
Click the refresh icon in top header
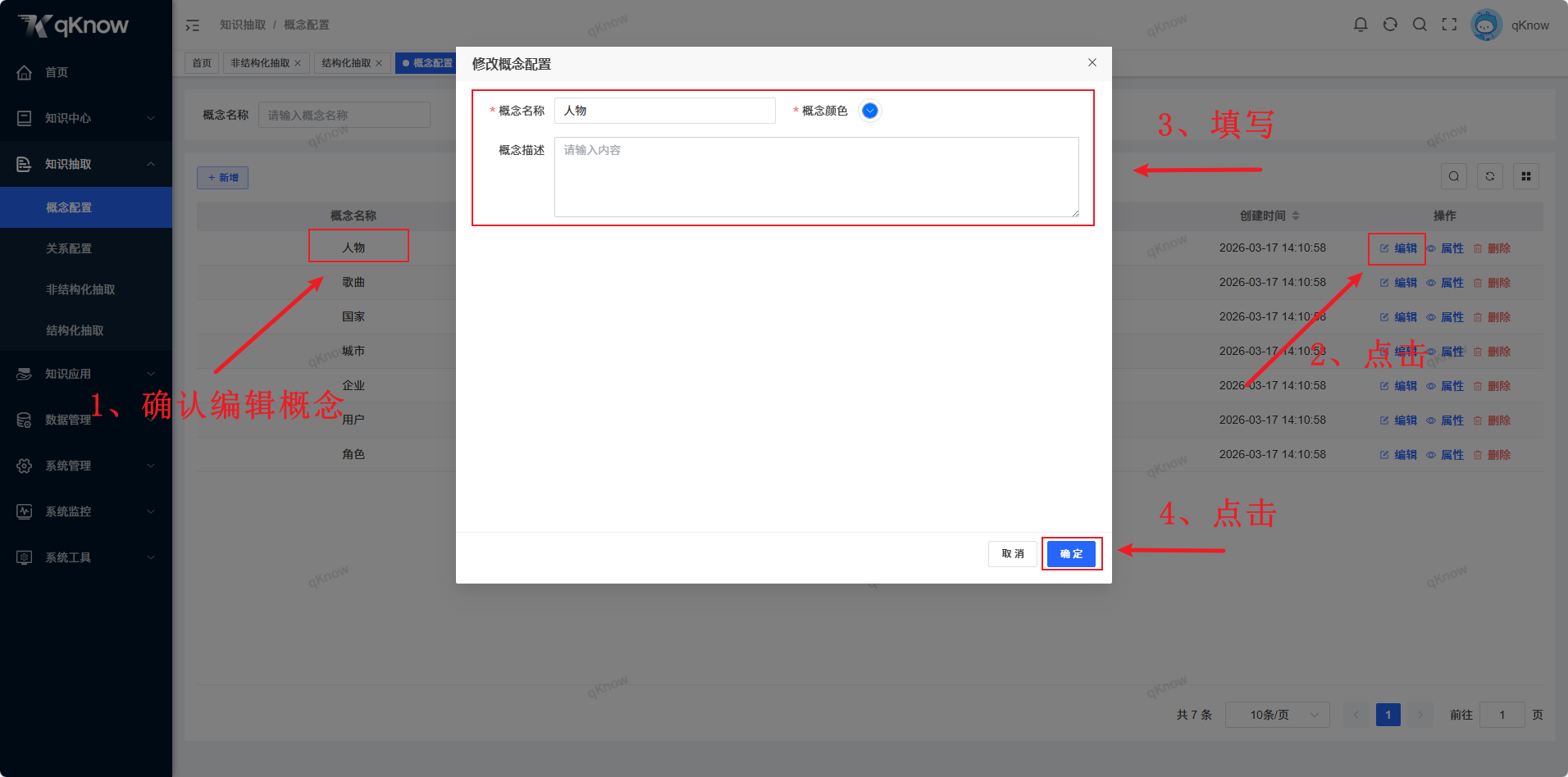click(x=1390, y=25)
